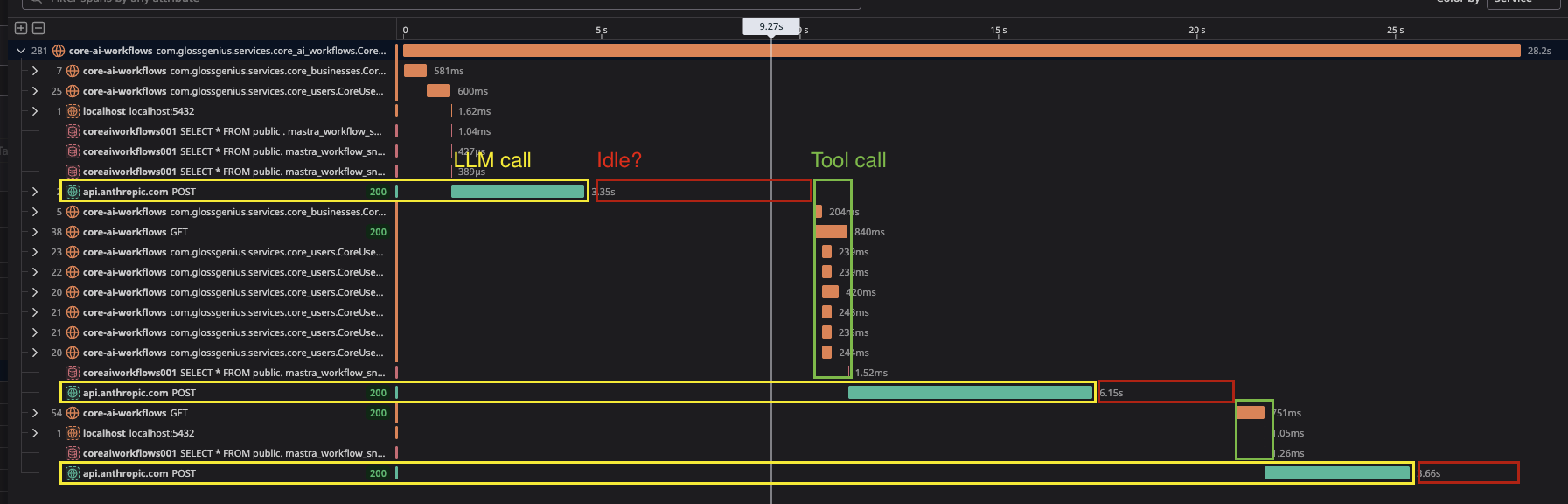Click the globe icon on the 25-span core_users row
This screenshot has height=504, width=1568.
pyautogui.click(x=73, y=91)
